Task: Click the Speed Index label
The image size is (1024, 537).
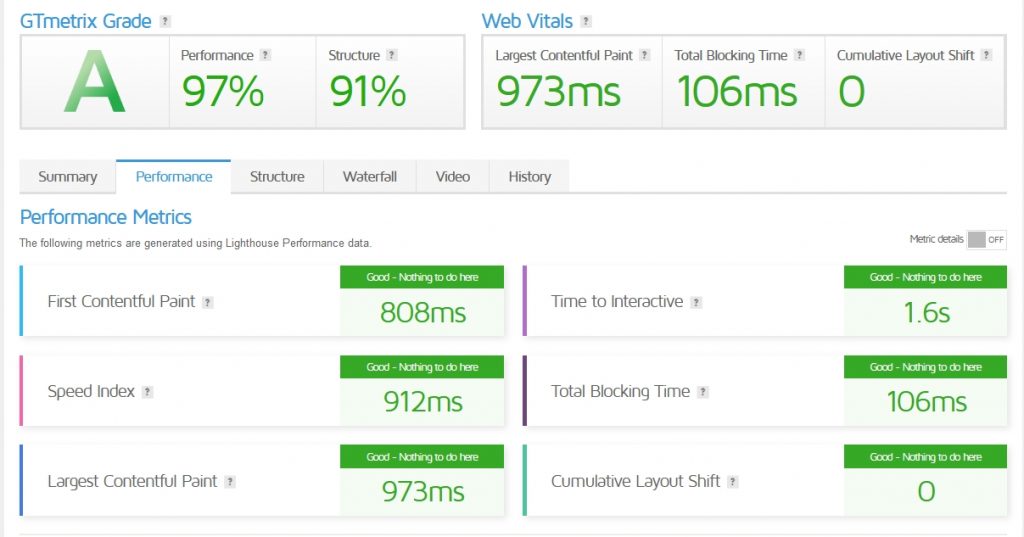Action: point(91,391)
